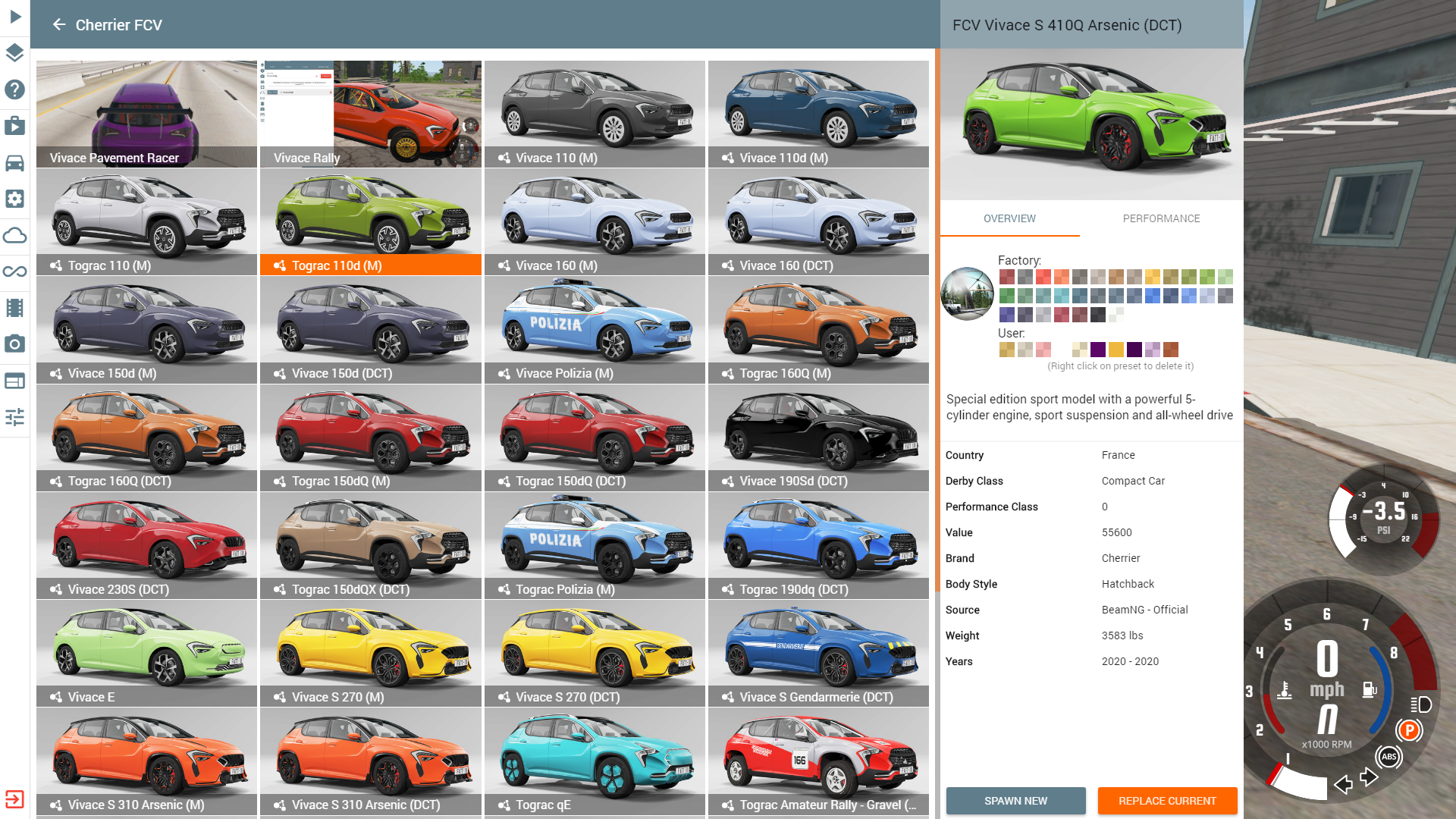Click the config icon beside Tograc 150dQX (DCT)
This screenshot has height=819, width=1456.
(280, 589)
